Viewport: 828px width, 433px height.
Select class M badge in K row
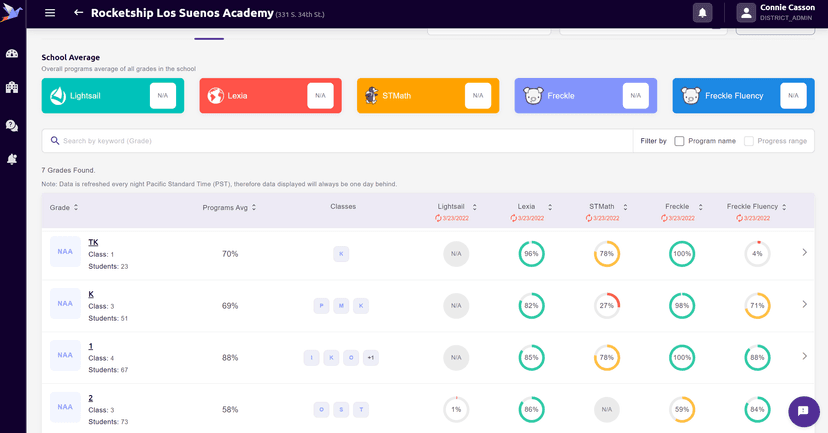pyautogui.click(x=341, y=306)
